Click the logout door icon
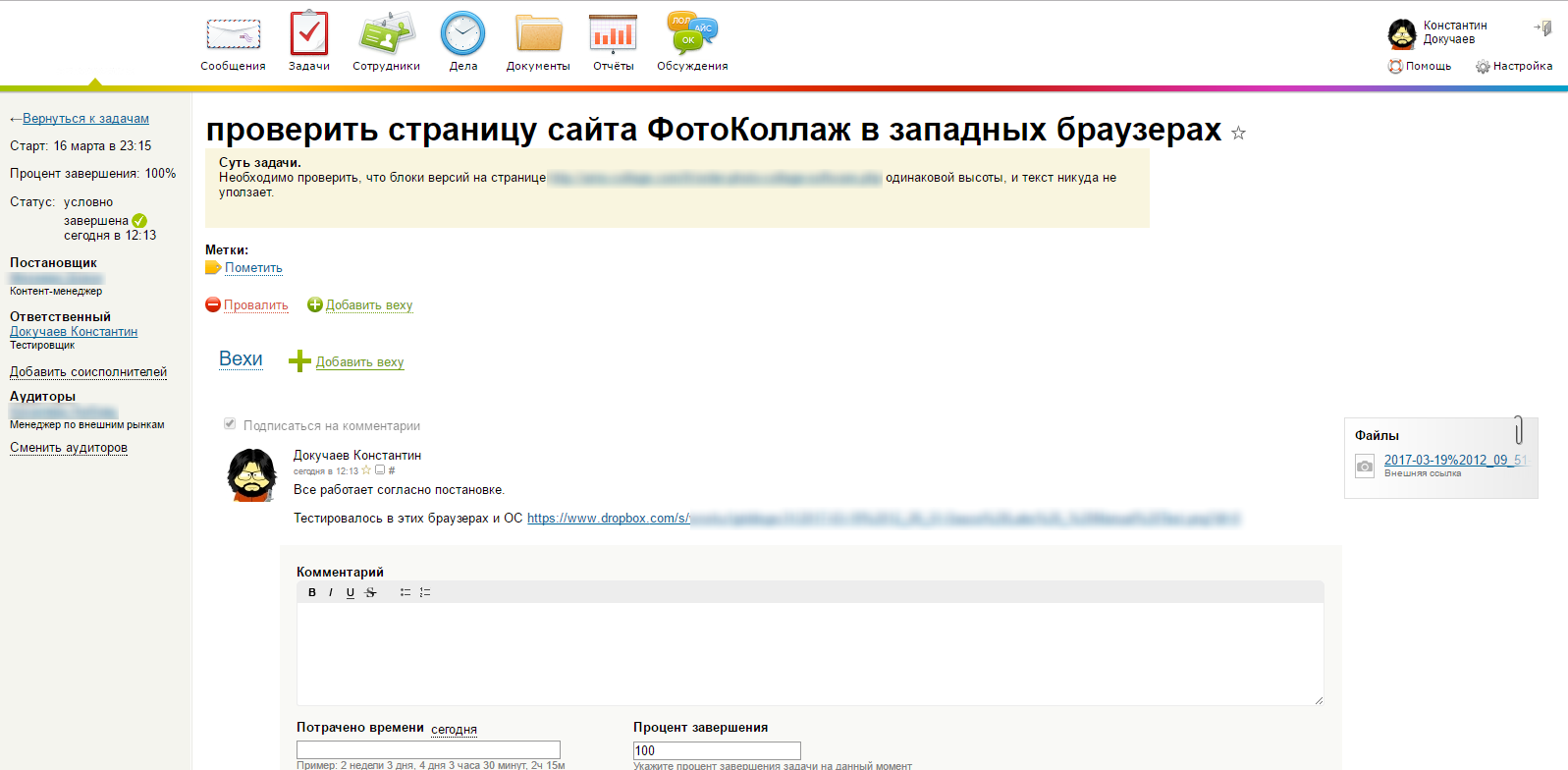 click(x=1542, y=27)
